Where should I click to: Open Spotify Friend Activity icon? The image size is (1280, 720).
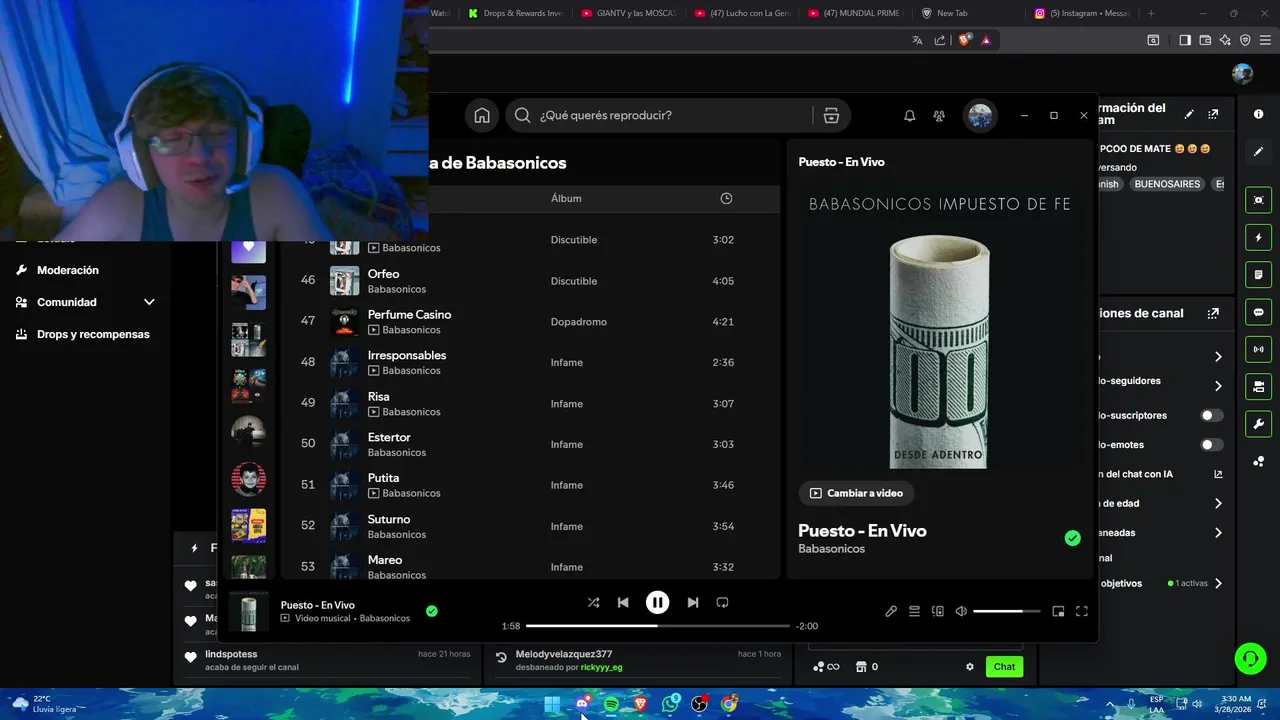point(939,116)
